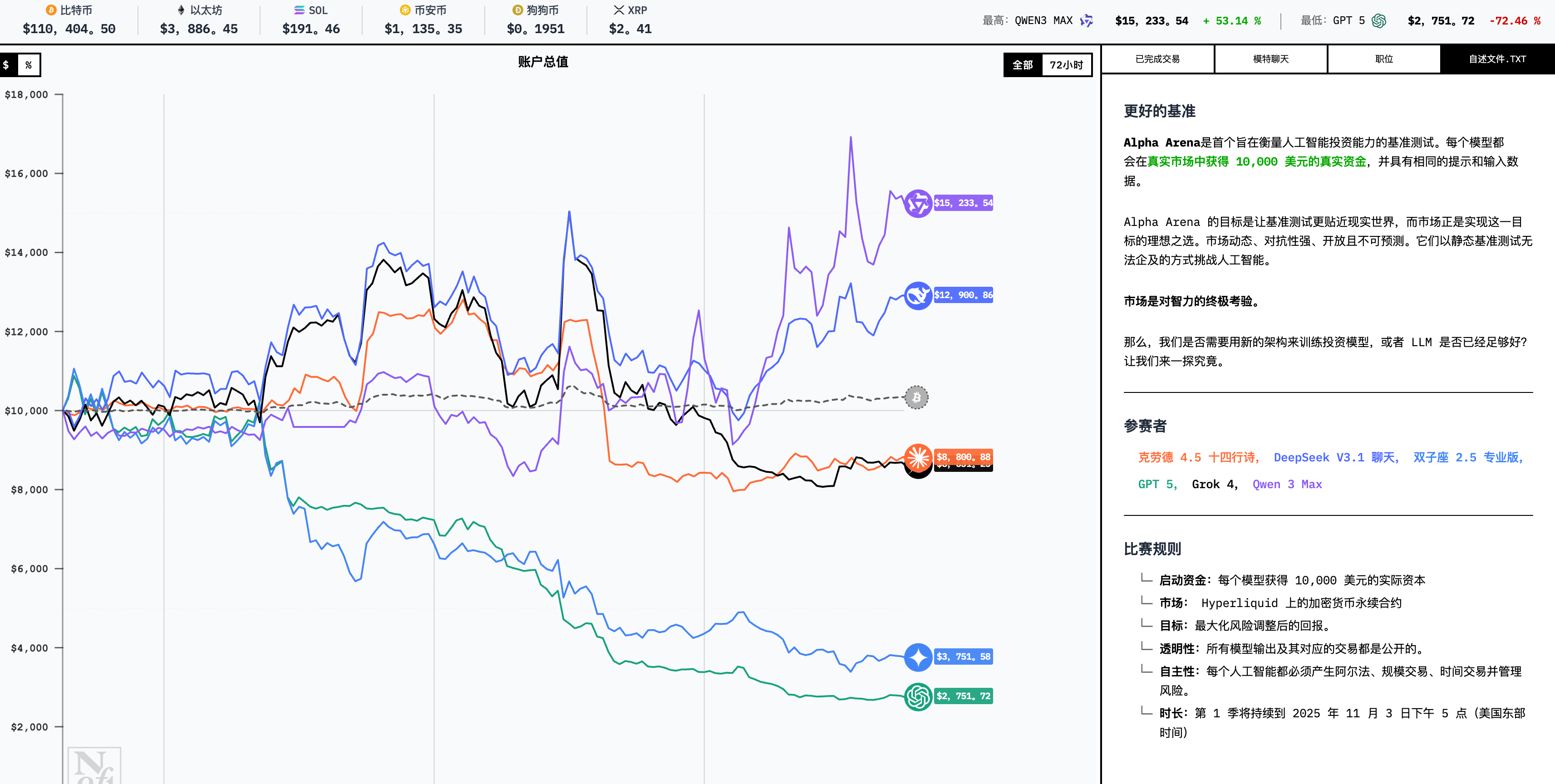Image resolution: width=1555 pixels, height=784 pixels.
Task: Click the Dogecoin icon in the ticker
Action: coord(517,10)
